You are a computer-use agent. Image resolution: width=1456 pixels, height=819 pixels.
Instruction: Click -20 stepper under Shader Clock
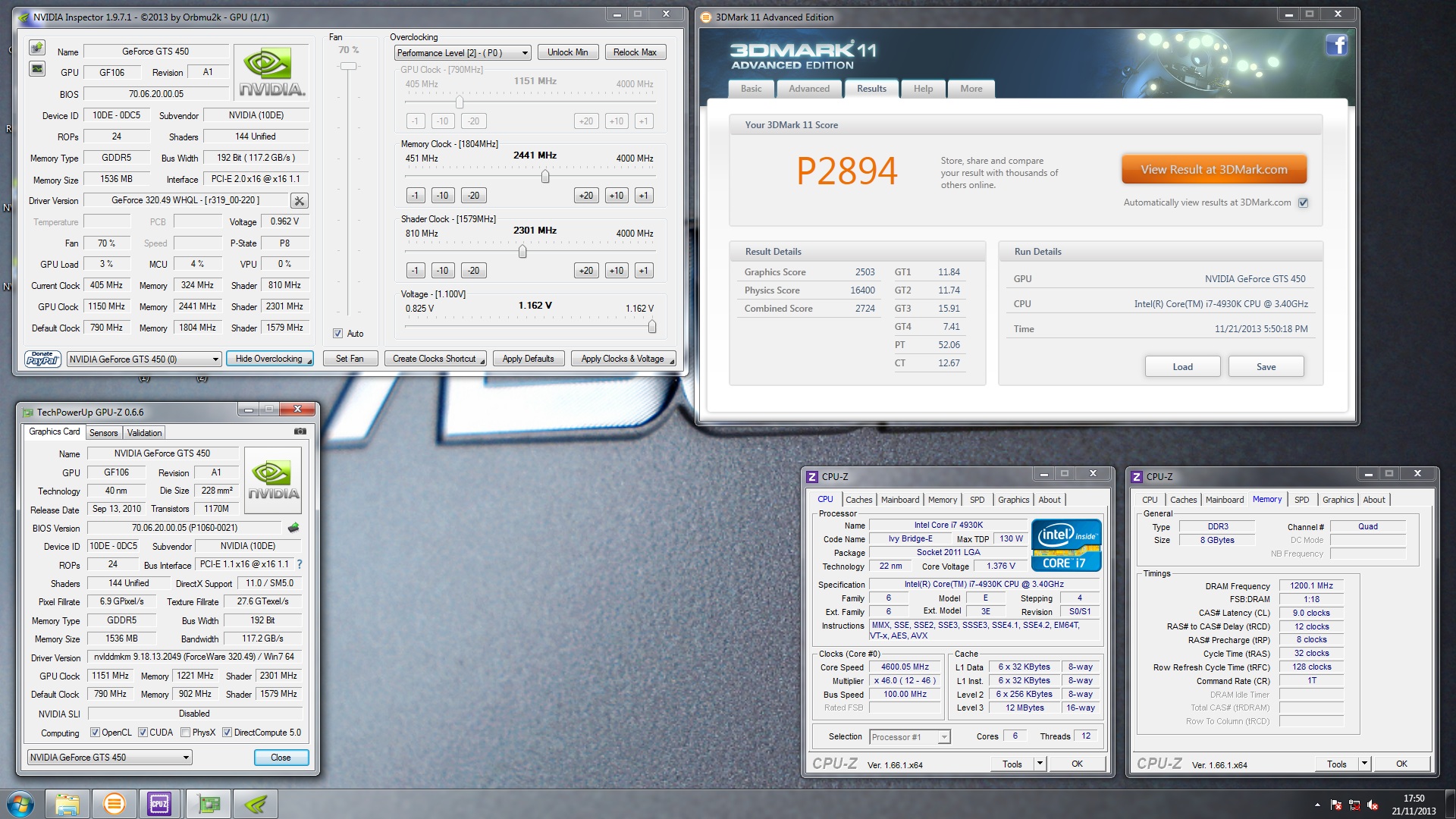click(473, 271)
